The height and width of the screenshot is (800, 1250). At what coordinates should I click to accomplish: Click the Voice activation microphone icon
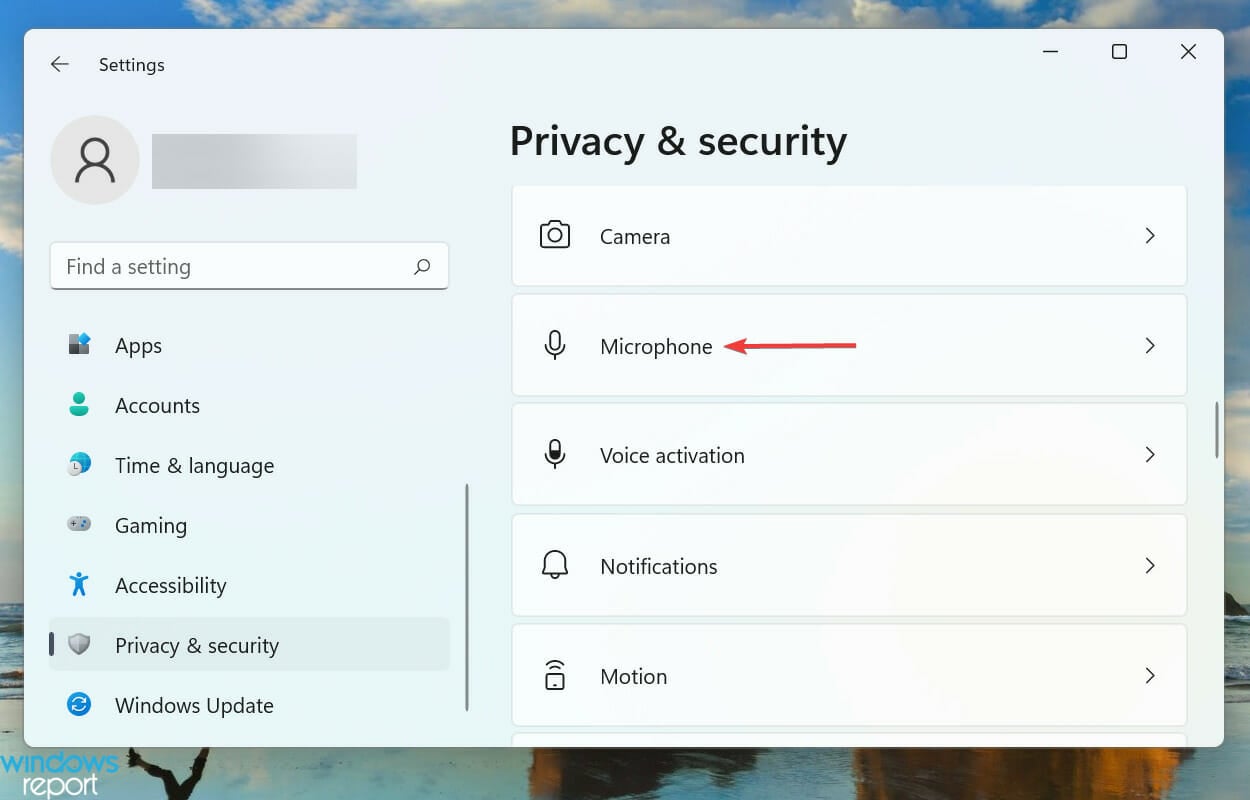pyautogui.click(x=555, y=455)
